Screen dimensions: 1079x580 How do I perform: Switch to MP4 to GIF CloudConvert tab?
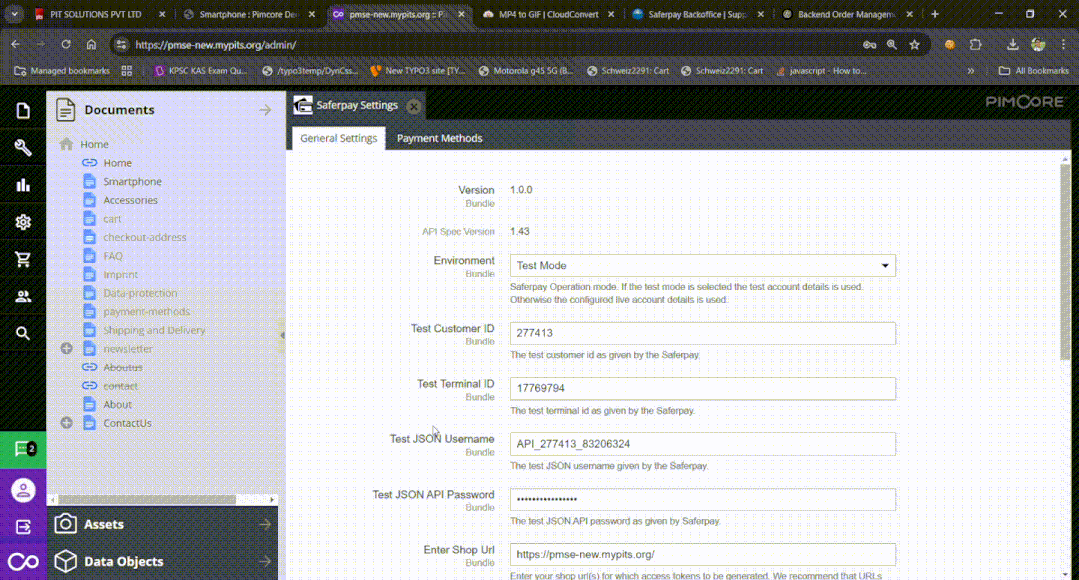click(548, 14)
